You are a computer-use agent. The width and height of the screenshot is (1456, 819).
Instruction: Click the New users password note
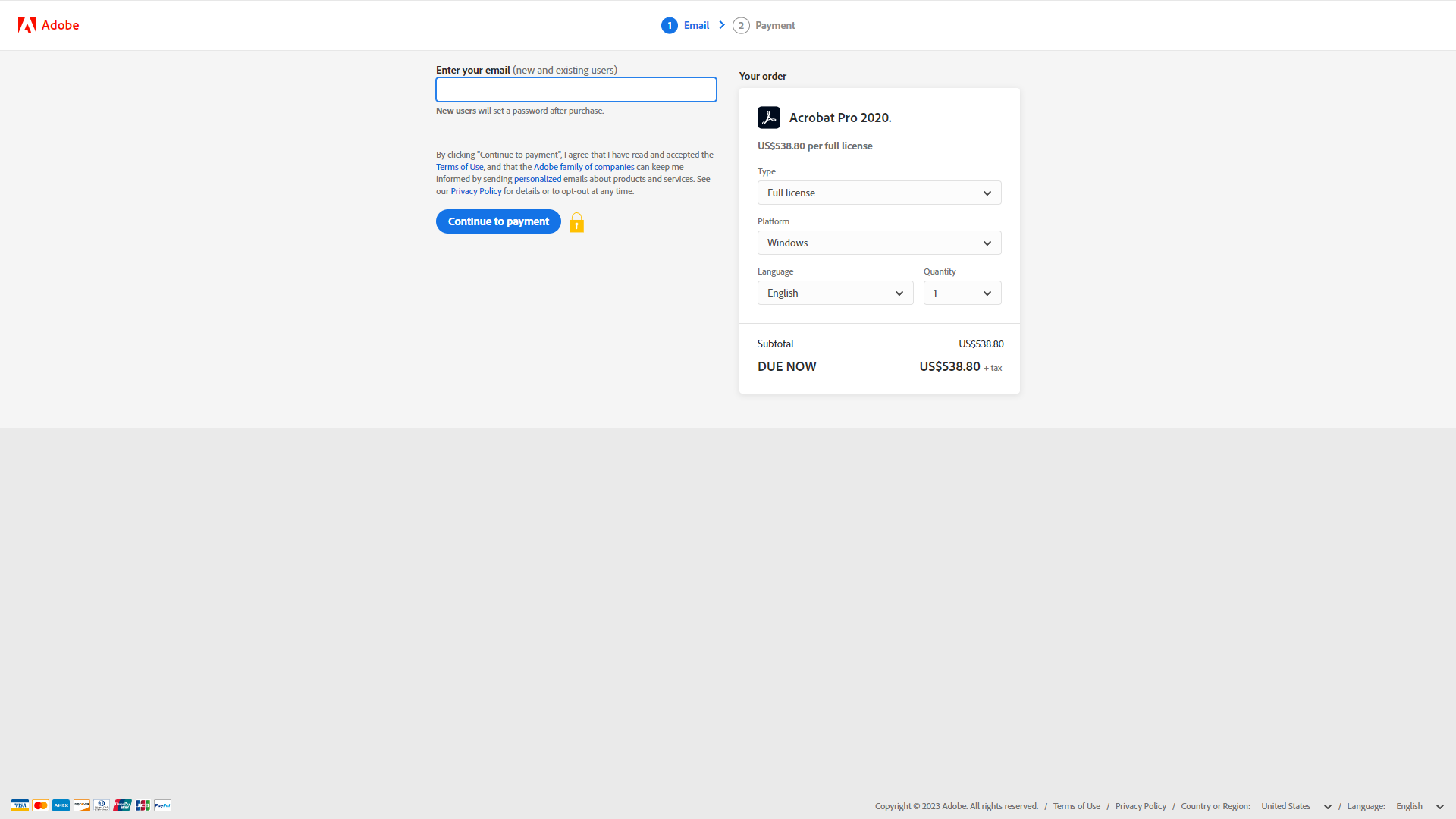[x=520, y=111]
